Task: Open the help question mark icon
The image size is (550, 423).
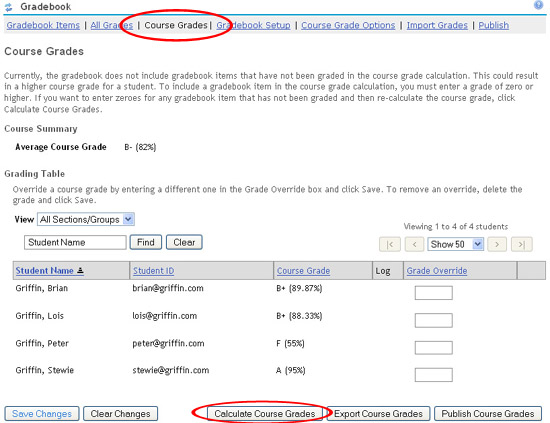Action: point(538,5)
